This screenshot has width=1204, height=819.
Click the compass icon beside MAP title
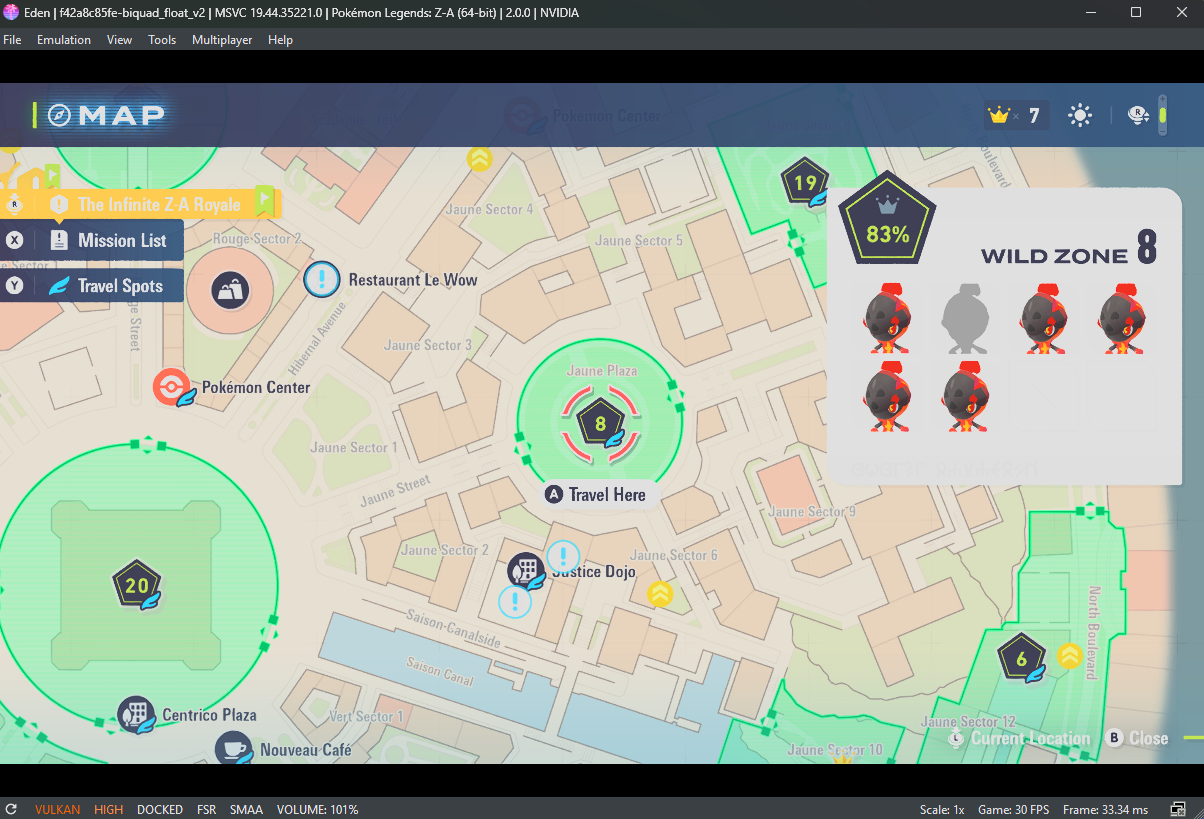click(x=59, y=115)
